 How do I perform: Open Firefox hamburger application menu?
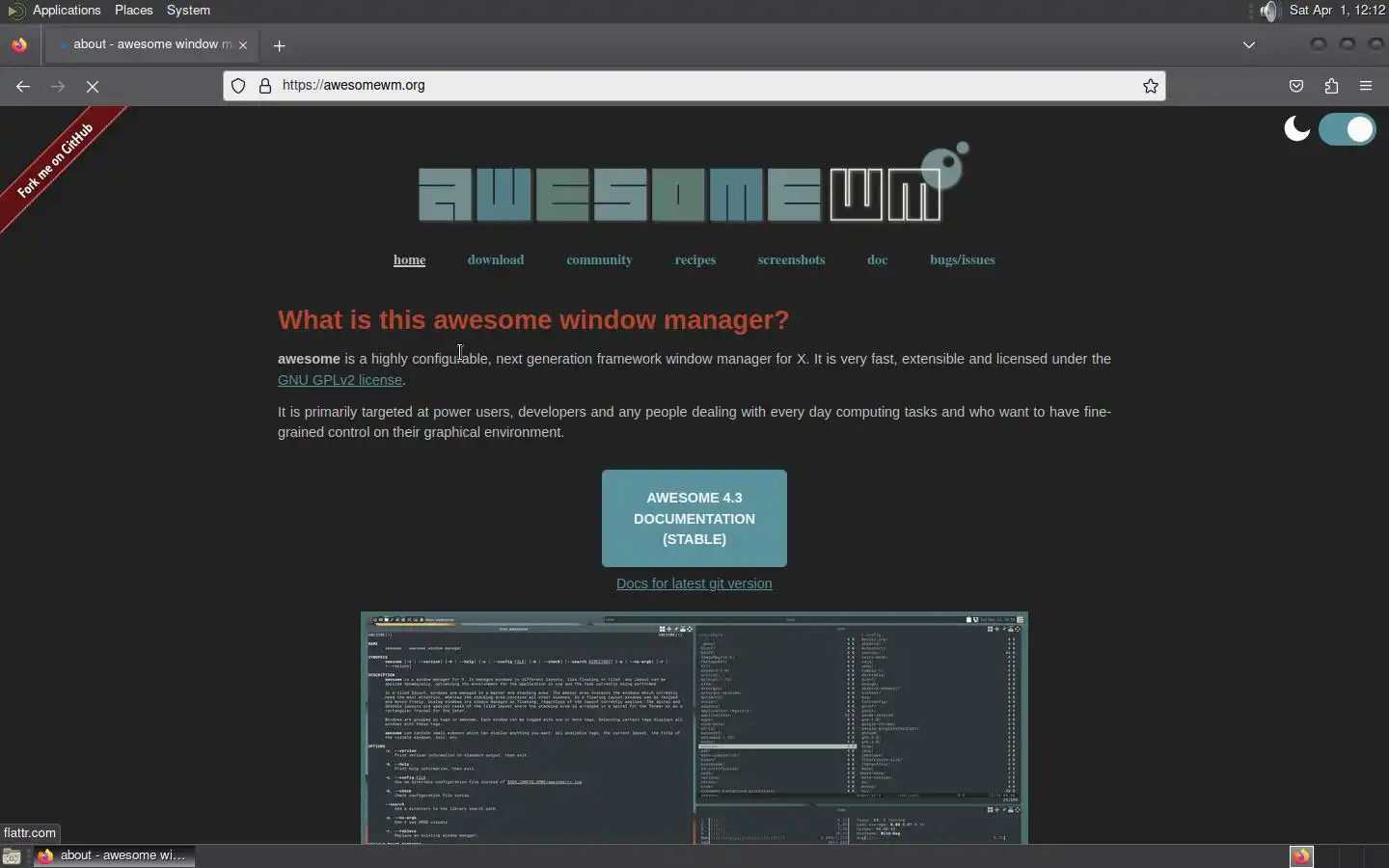1366,86
